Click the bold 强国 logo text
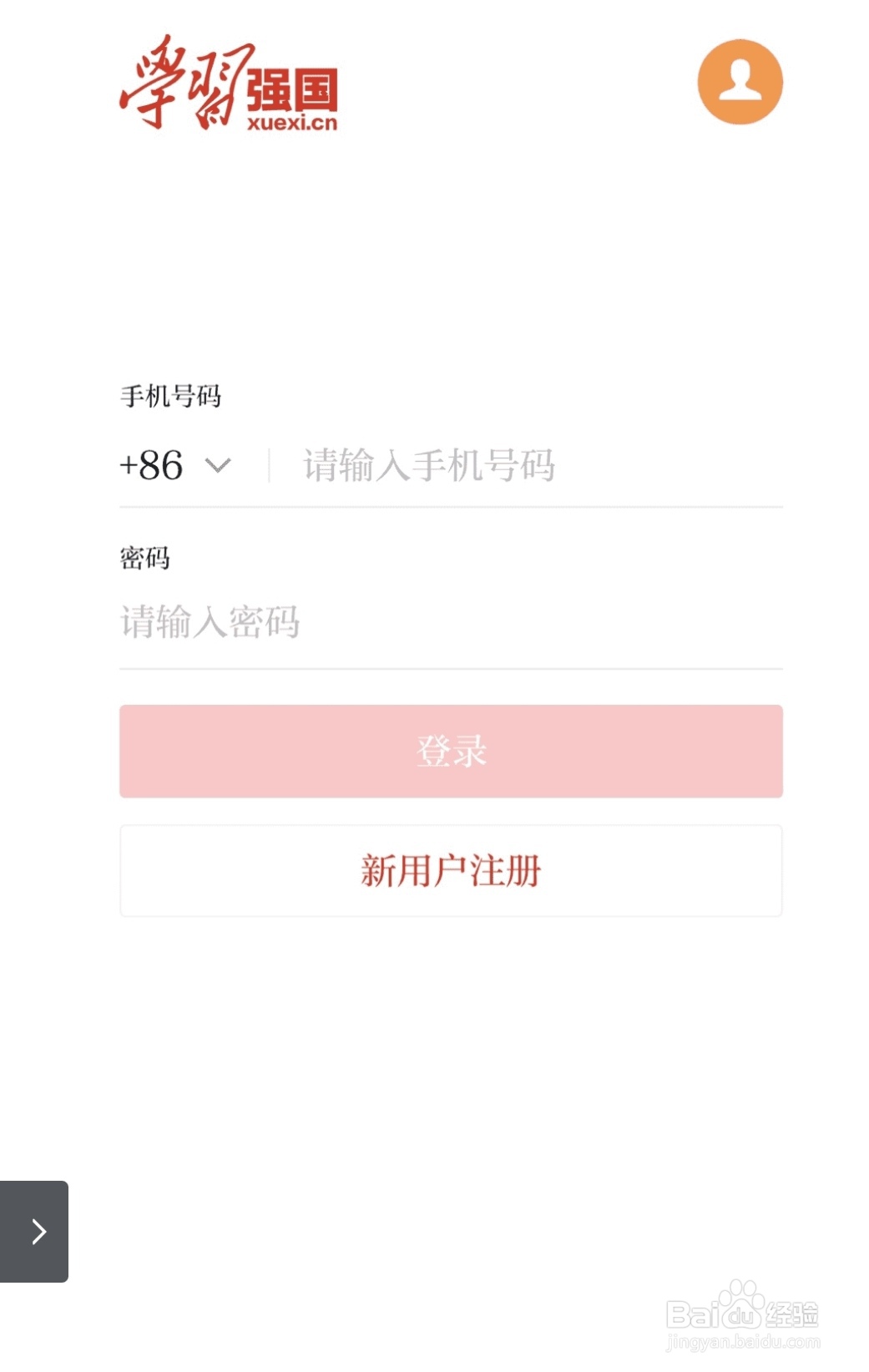This screenshot has width=869, height=1372. point(292,90)
